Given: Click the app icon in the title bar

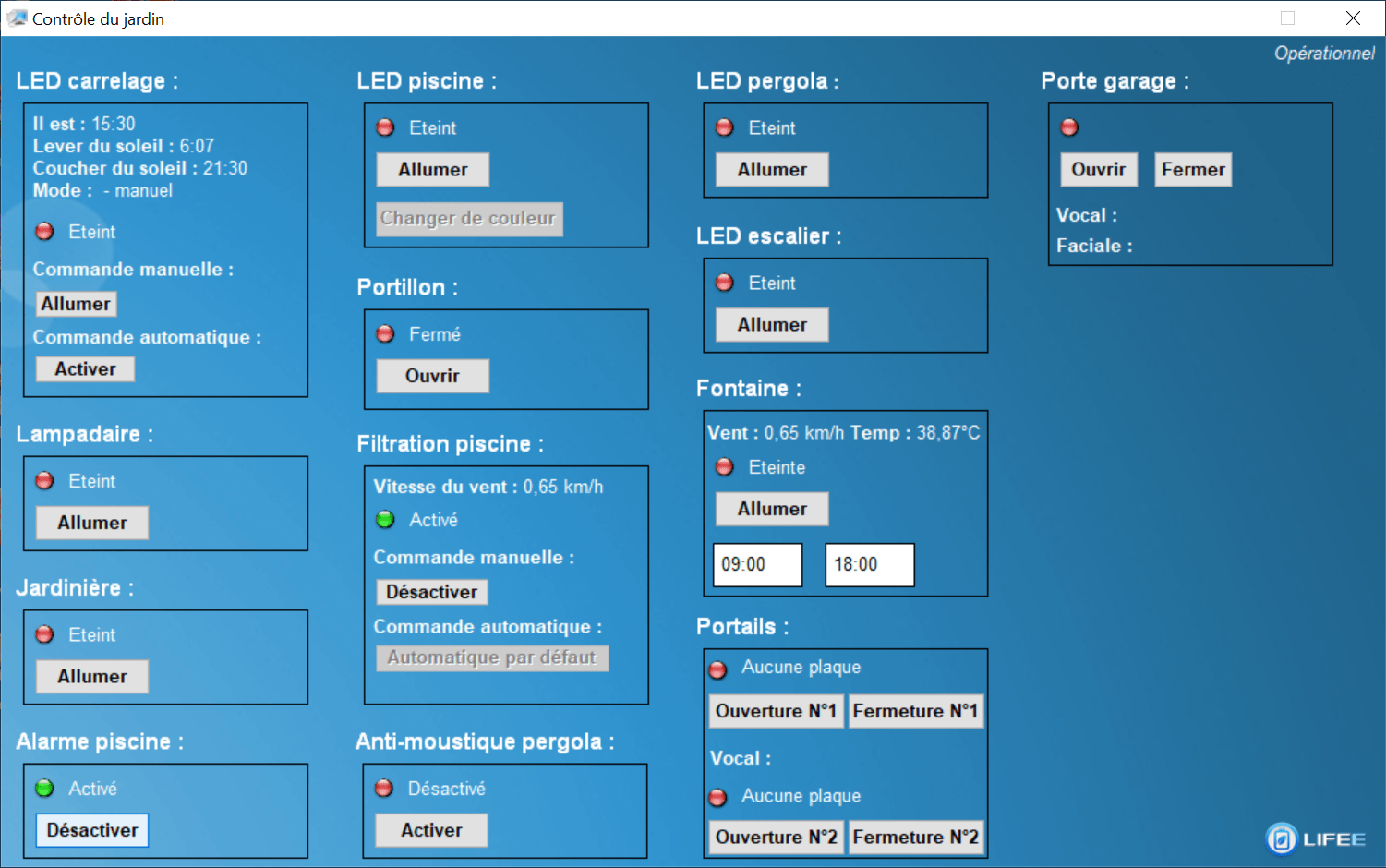Looking at the screenshot, I should pos(17,18).
